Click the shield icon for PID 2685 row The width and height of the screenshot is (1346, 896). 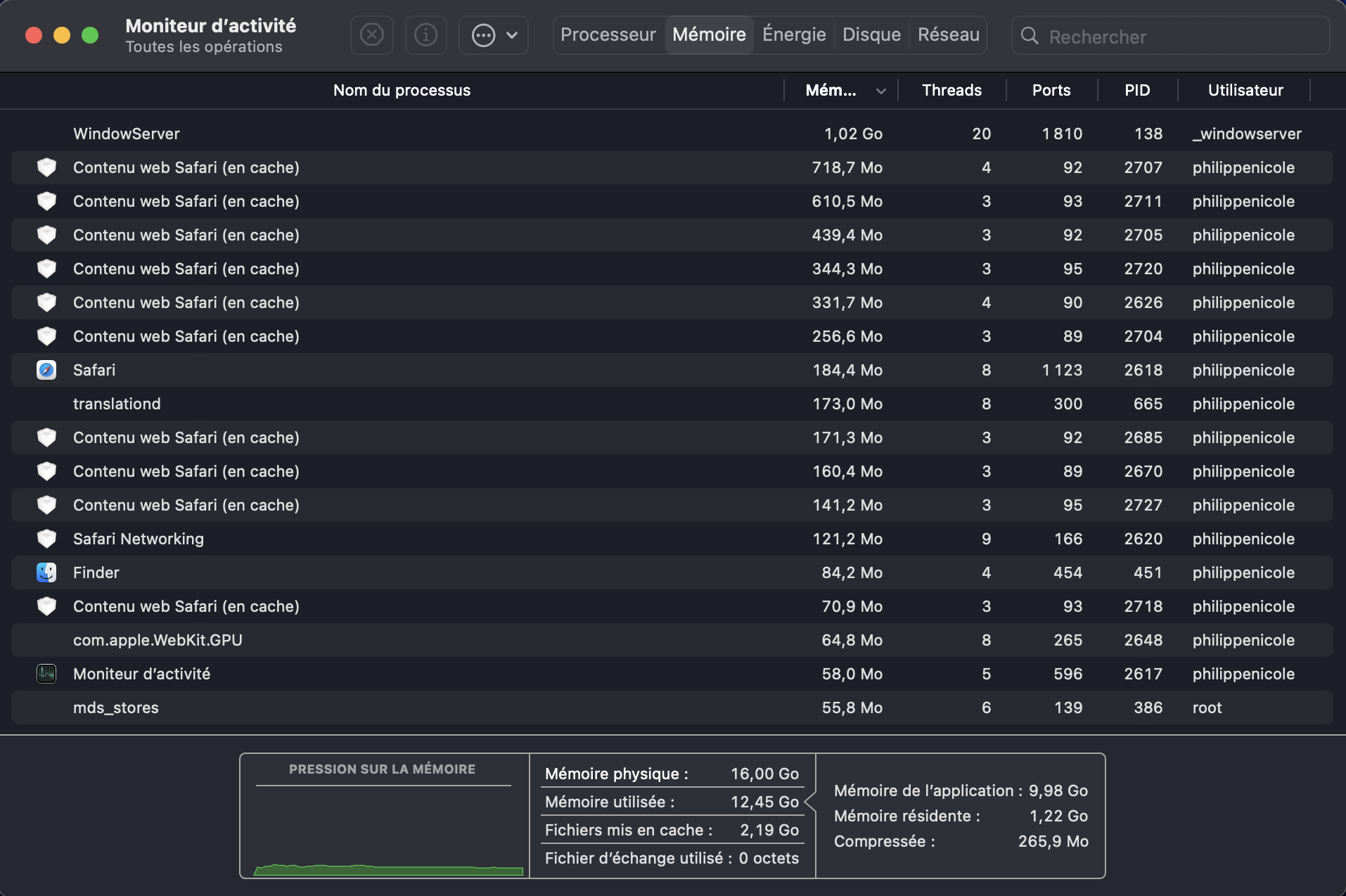coord(46,437)
